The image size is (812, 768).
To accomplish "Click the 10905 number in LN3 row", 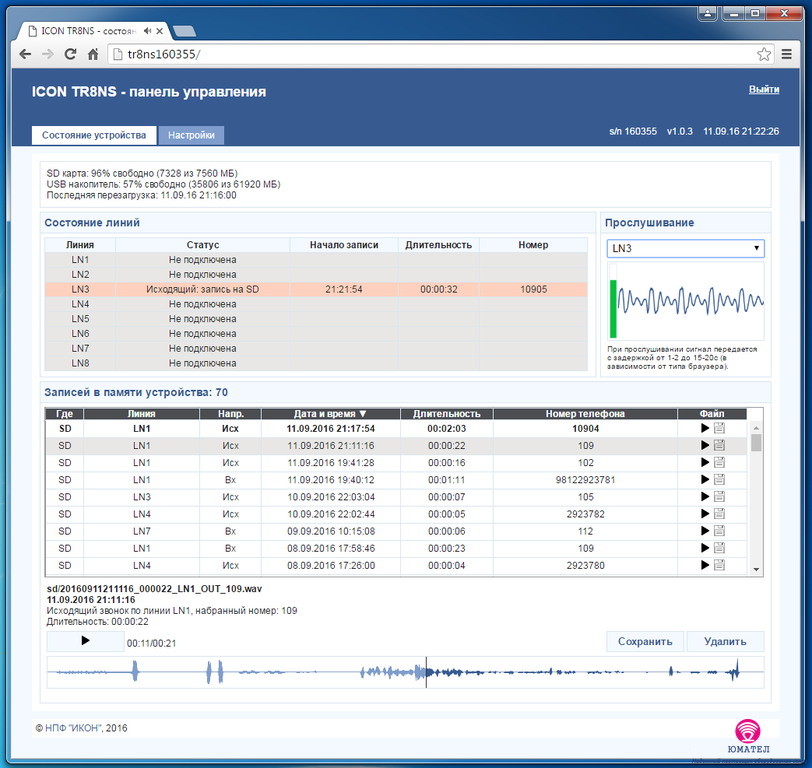I will click(x=533, y=289).
